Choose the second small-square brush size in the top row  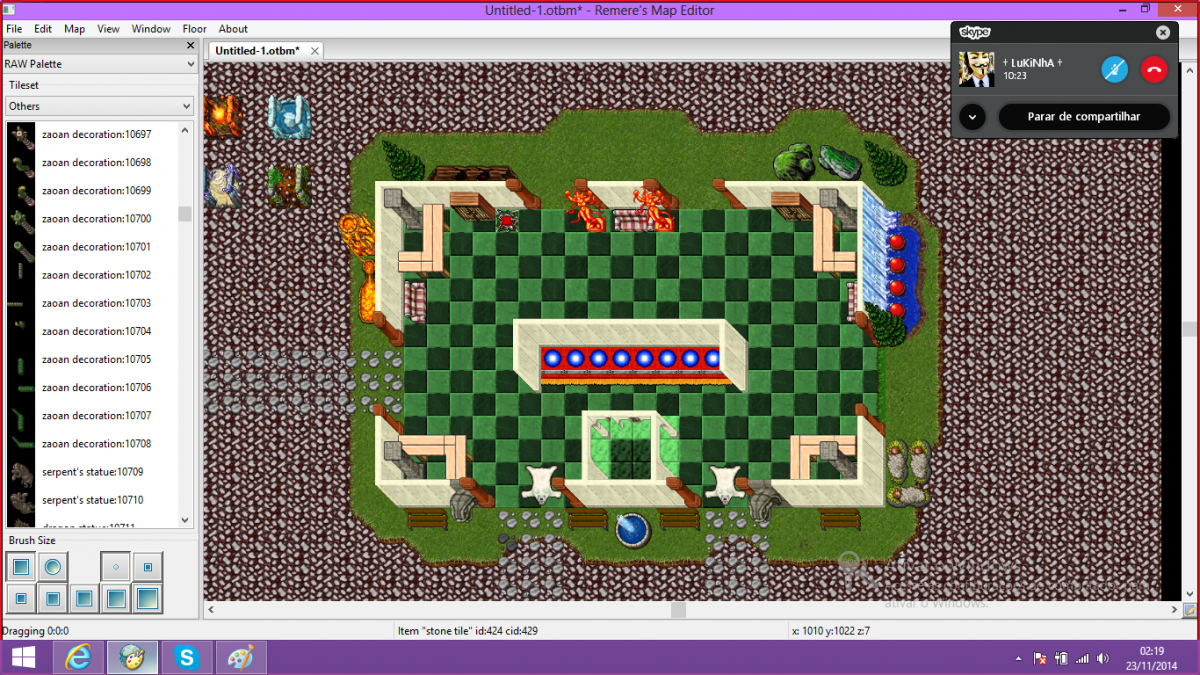148,567
